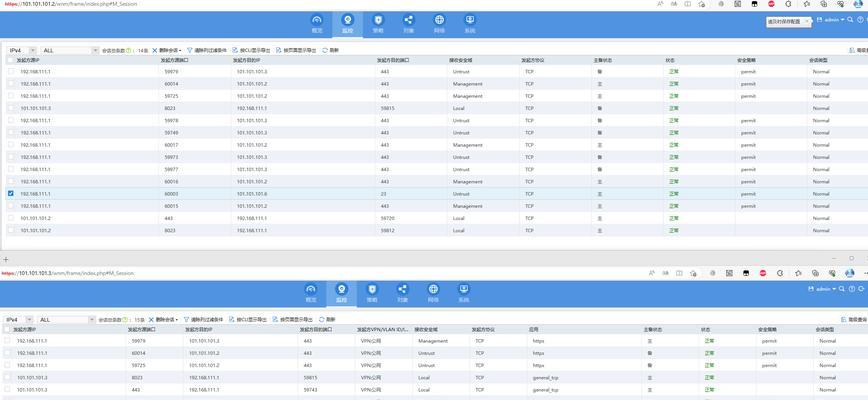
Task: Switch to 概览 tab in the 101.101.101.3 window
Action: coord(311,293)
